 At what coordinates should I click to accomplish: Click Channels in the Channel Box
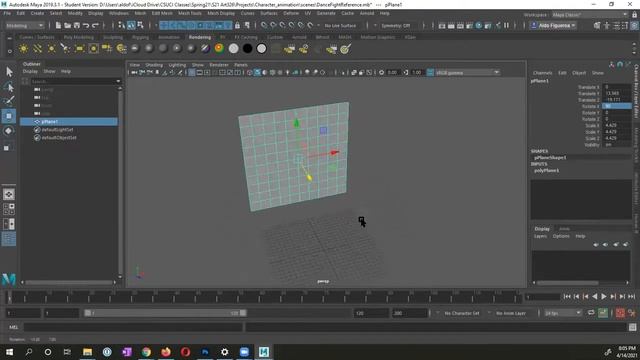point(542,73)
